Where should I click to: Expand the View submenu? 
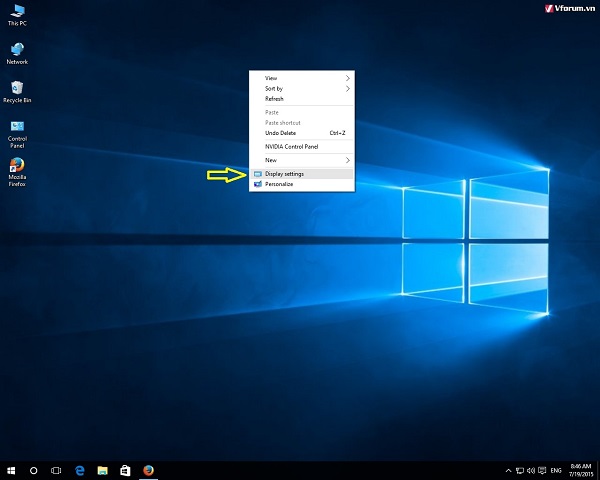click(x=300, y=77)
